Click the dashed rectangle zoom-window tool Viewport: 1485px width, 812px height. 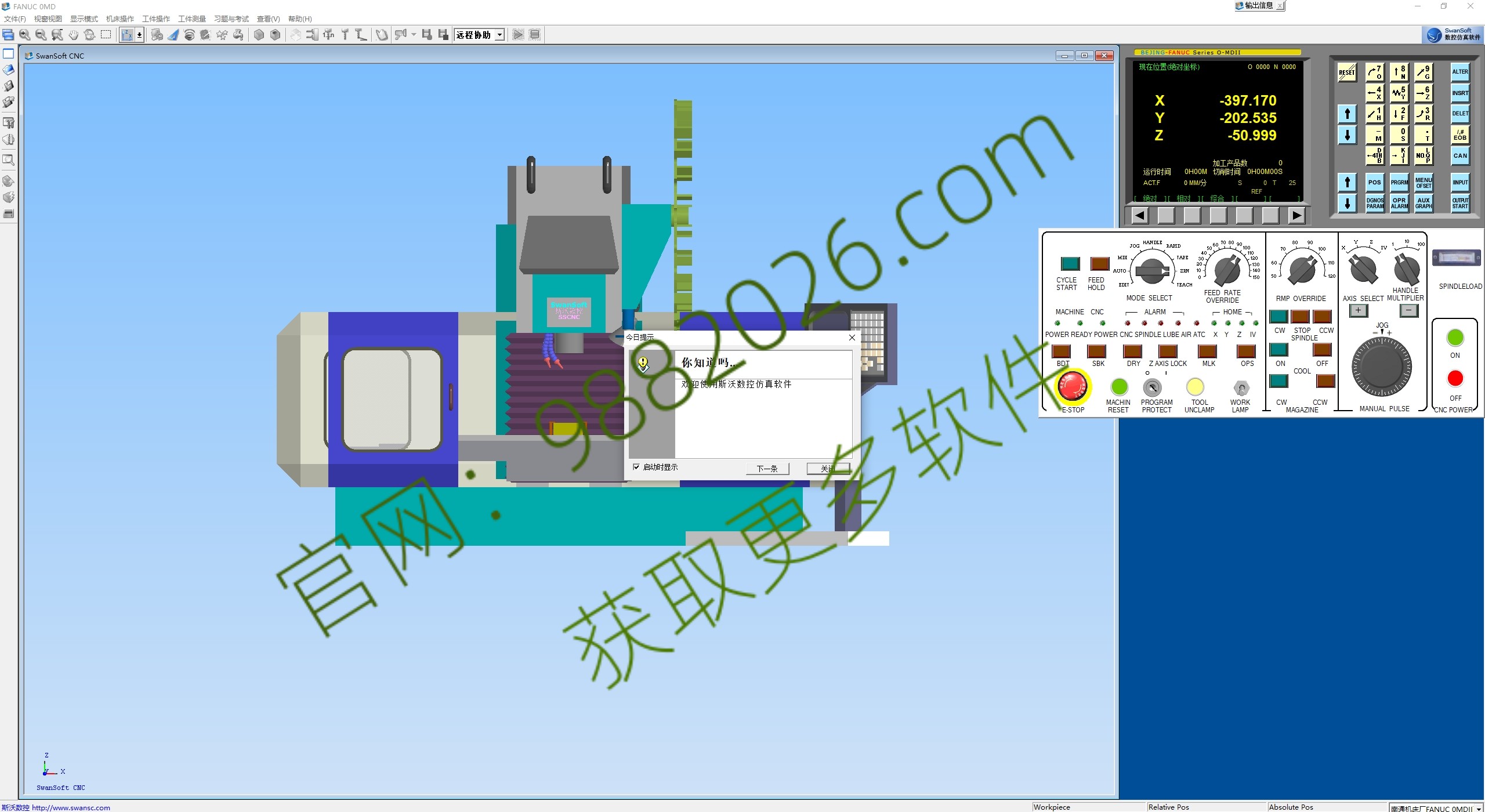[x=106, y=35]
